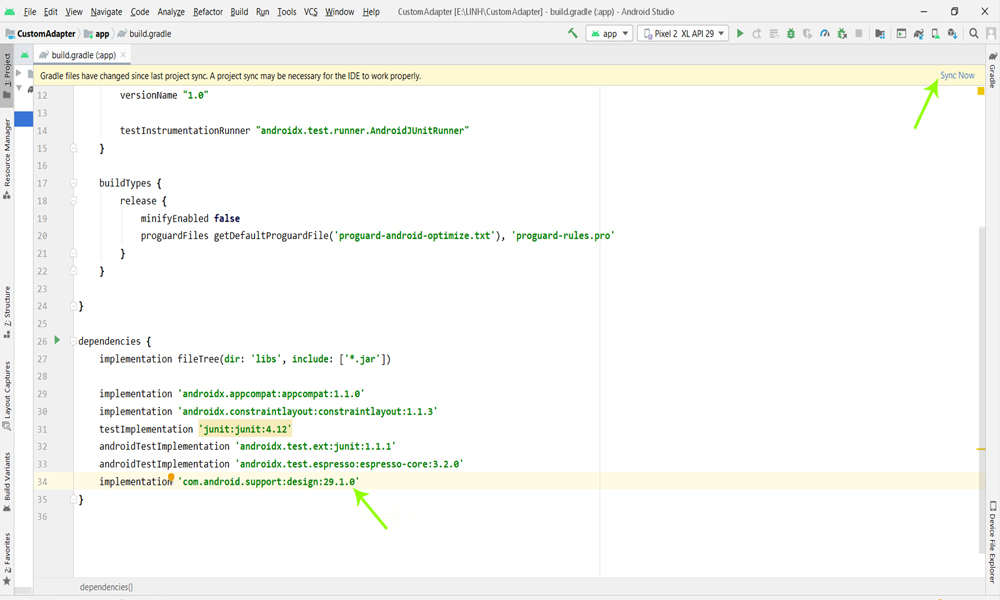This screenshot has width=1000, height=600.
Task: Open the Layout Captures side panel
Action: tap(7, 396)
